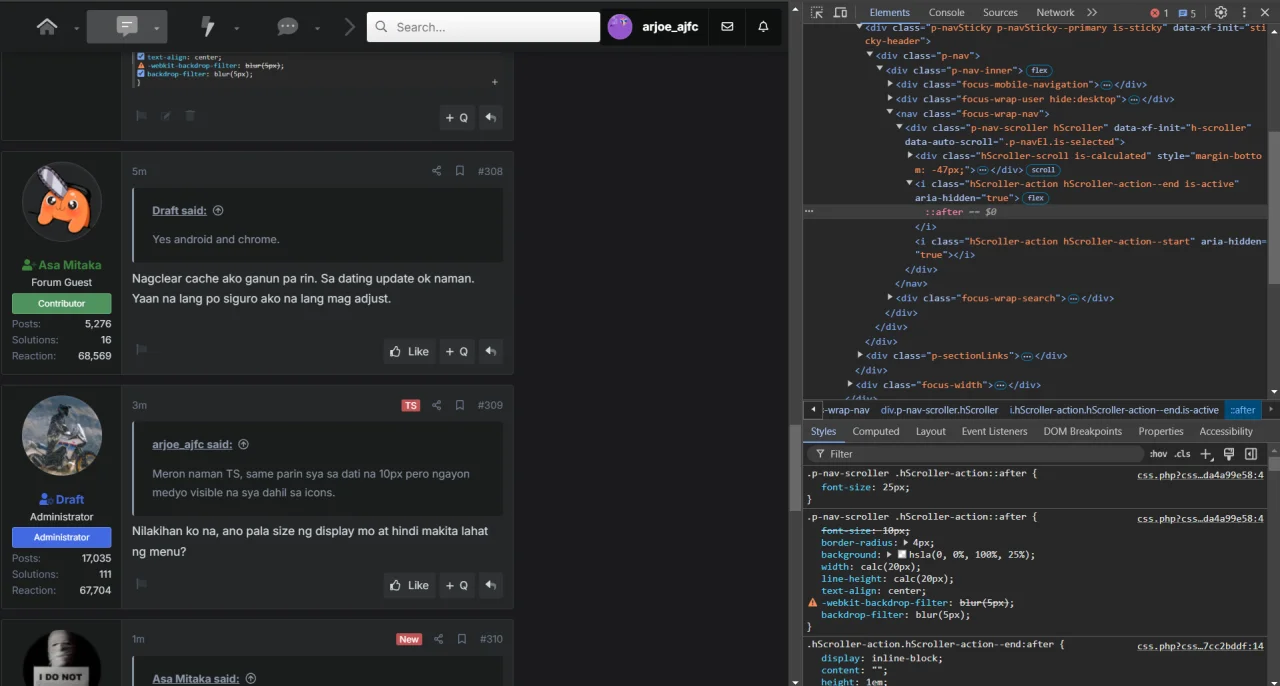
Task: Expand the p-sectionLinks div node
Action: (861, 355)
